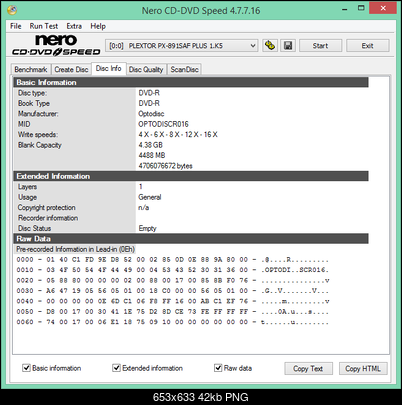Click the Disc type label
The image size is (402, 405).
click(x=32, y=93)
